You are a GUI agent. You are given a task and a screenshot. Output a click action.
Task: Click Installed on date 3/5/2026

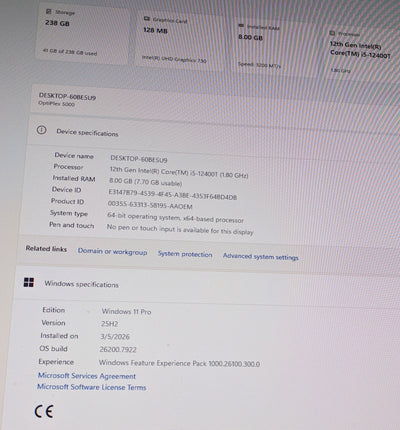pyautogui.click(x=115, y=336)
